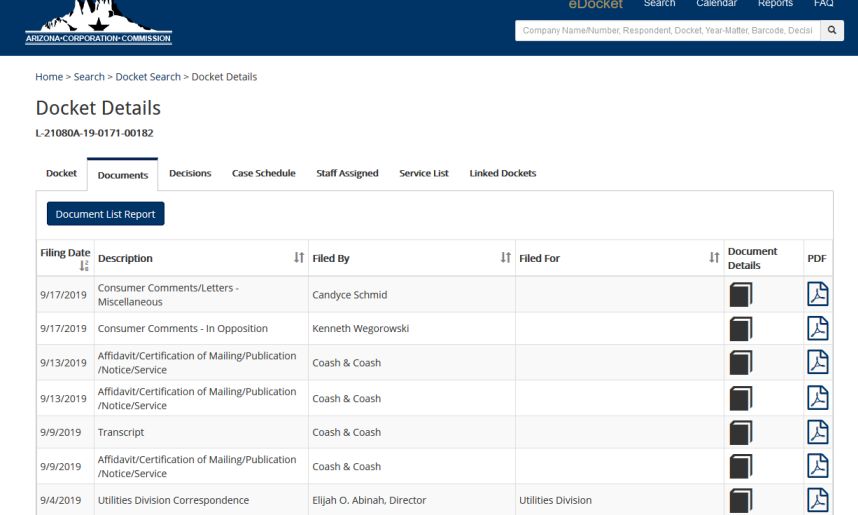Open the Case Schedule tab
This screenshot has height=515, width=858.
coord(263,173)
